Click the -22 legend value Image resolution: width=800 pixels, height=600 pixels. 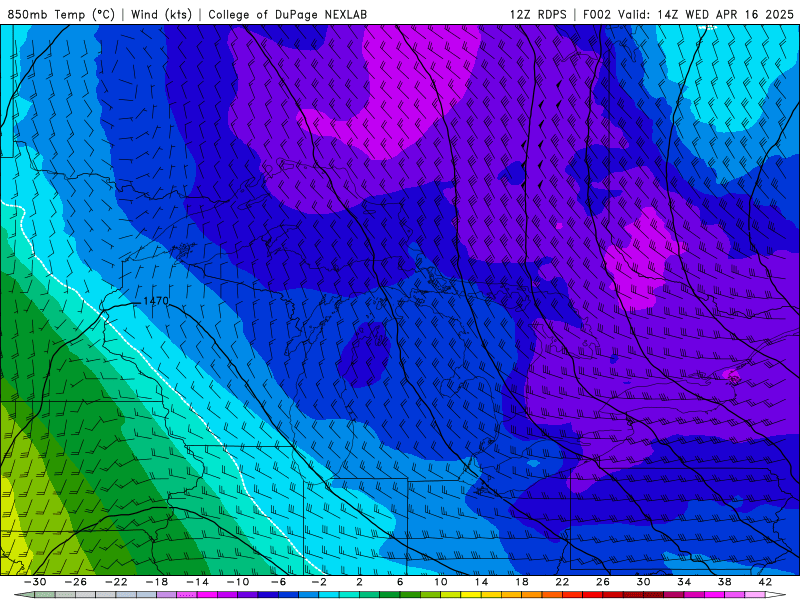pyautogui.click(x=116, y=582)
